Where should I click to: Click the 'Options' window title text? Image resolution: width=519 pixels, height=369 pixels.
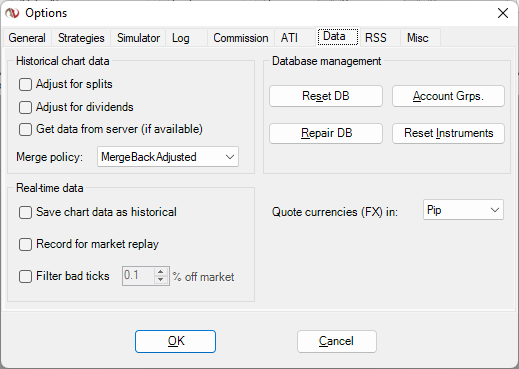point(46,13)
